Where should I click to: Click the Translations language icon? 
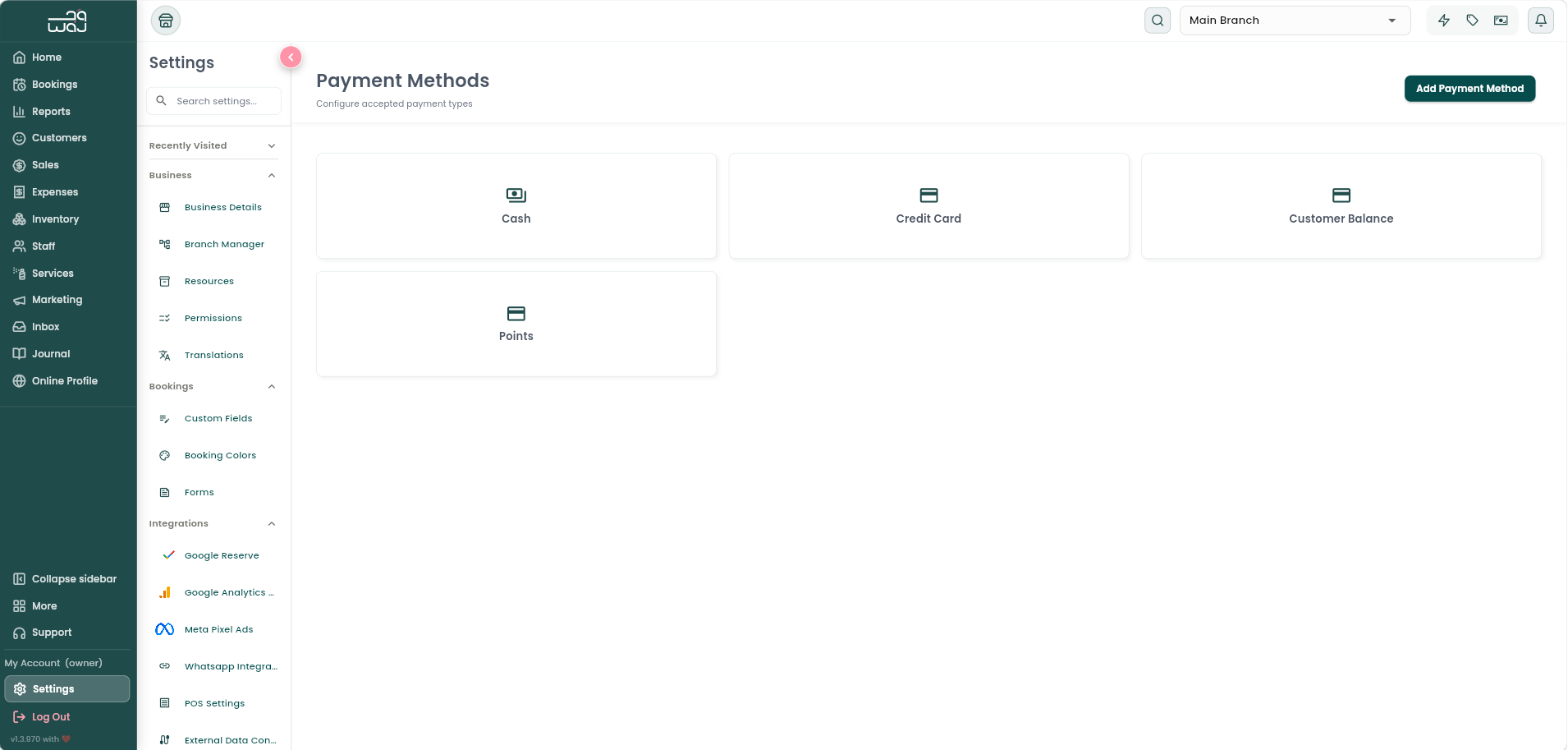coord(165,355)
